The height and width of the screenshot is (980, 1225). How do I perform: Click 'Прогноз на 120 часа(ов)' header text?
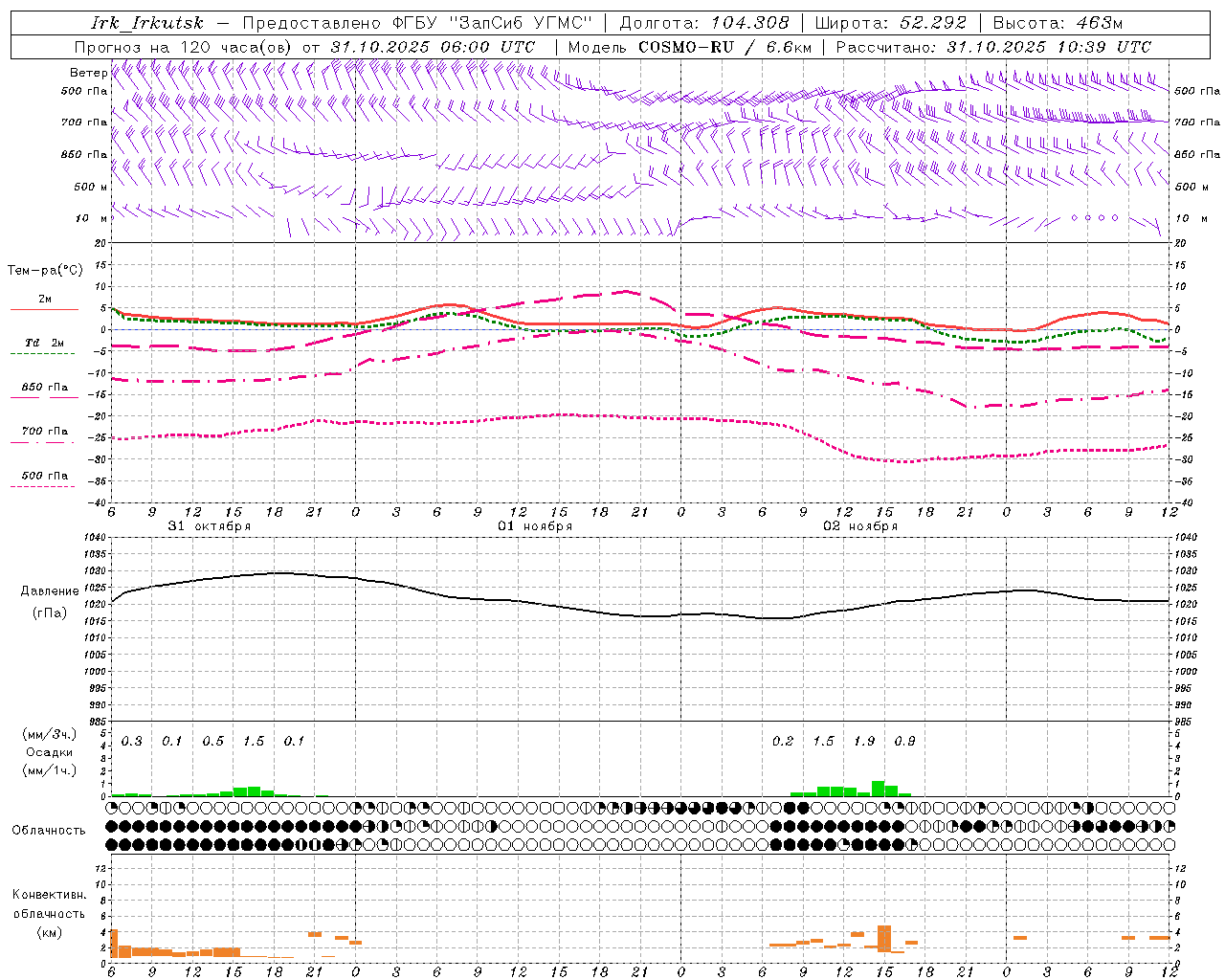(x=184, y=47)
